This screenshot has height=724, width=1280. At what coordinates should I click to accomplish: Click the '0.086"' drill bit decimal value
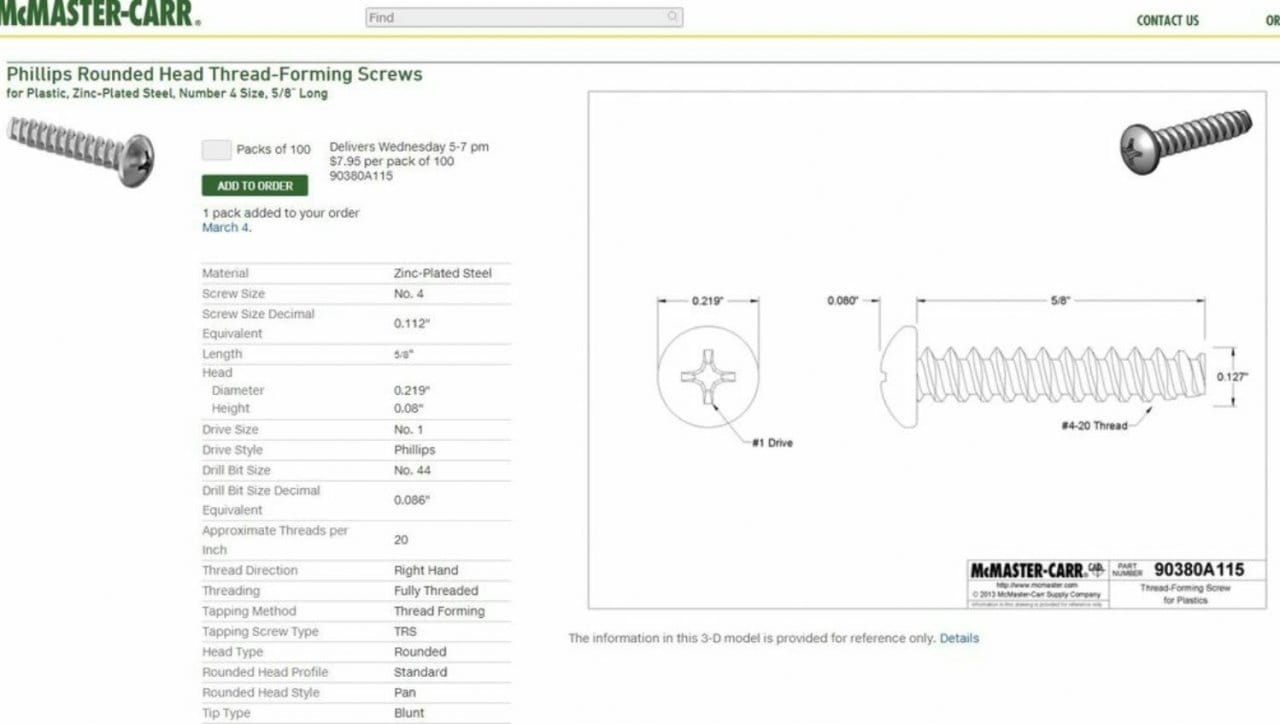[x=411, y=500]
